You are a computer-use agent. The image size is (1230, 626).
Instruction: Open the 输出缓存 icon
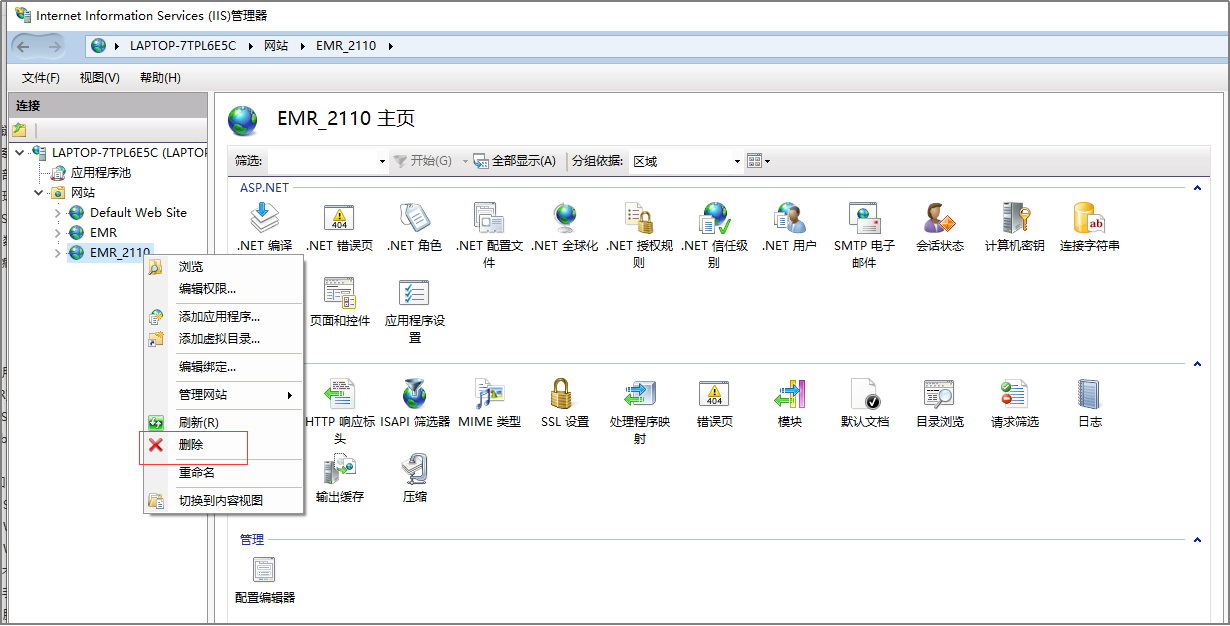click(x=339, y=468)
